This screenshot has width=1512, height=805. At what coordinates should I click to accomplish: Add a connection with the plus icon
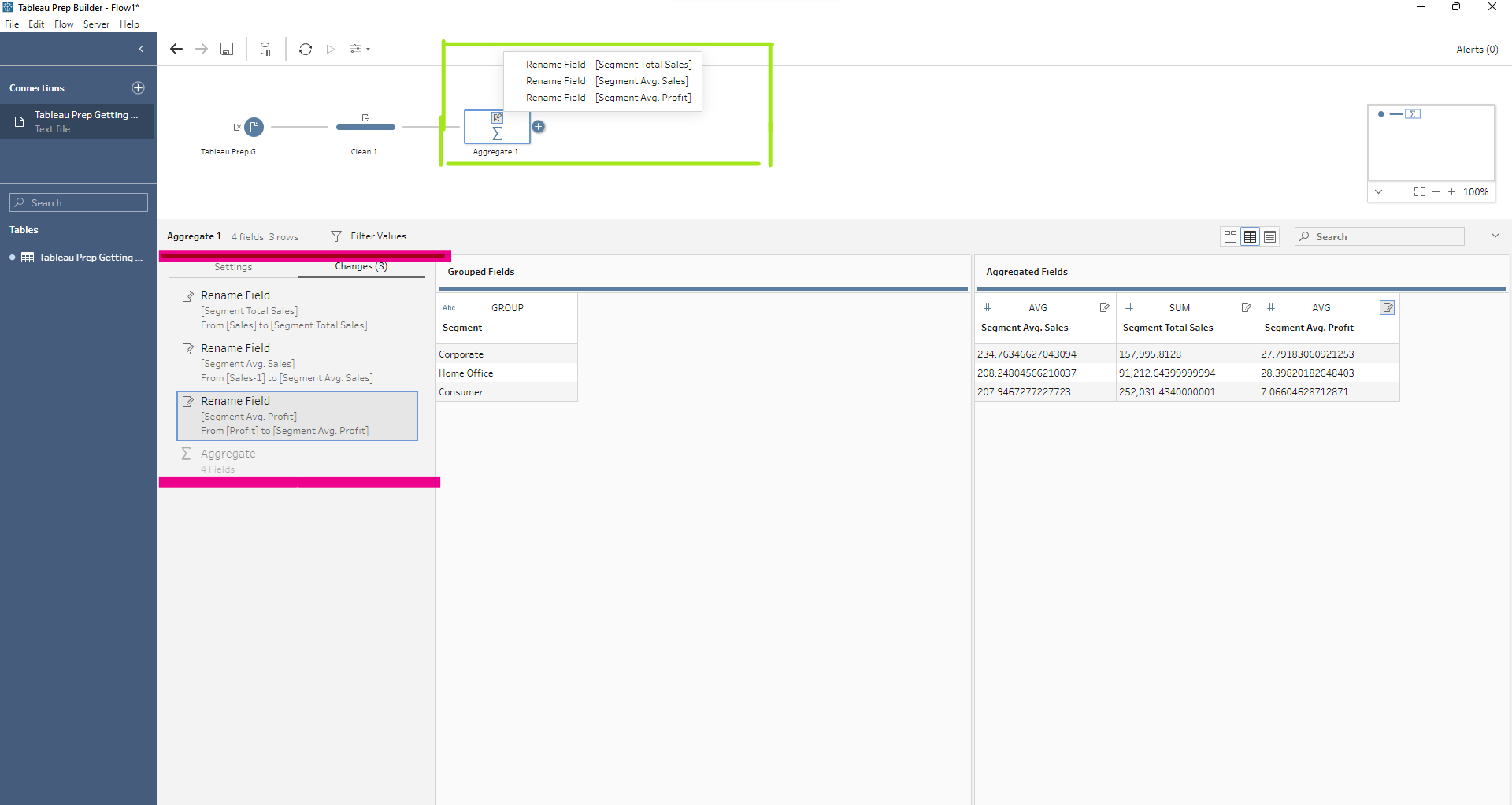tap(139, 87)
